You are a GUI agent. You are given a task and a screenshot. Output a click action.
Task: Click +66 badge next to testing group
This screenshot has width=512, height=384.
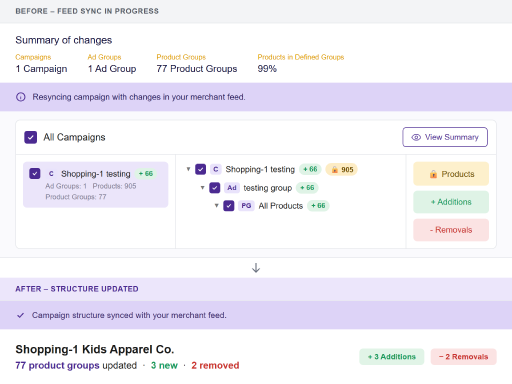307,188
